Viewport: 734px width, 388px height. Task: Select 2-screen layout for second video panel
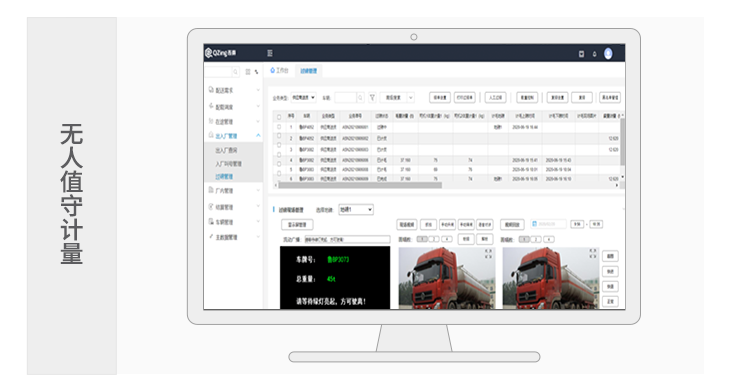coord(536,239)
